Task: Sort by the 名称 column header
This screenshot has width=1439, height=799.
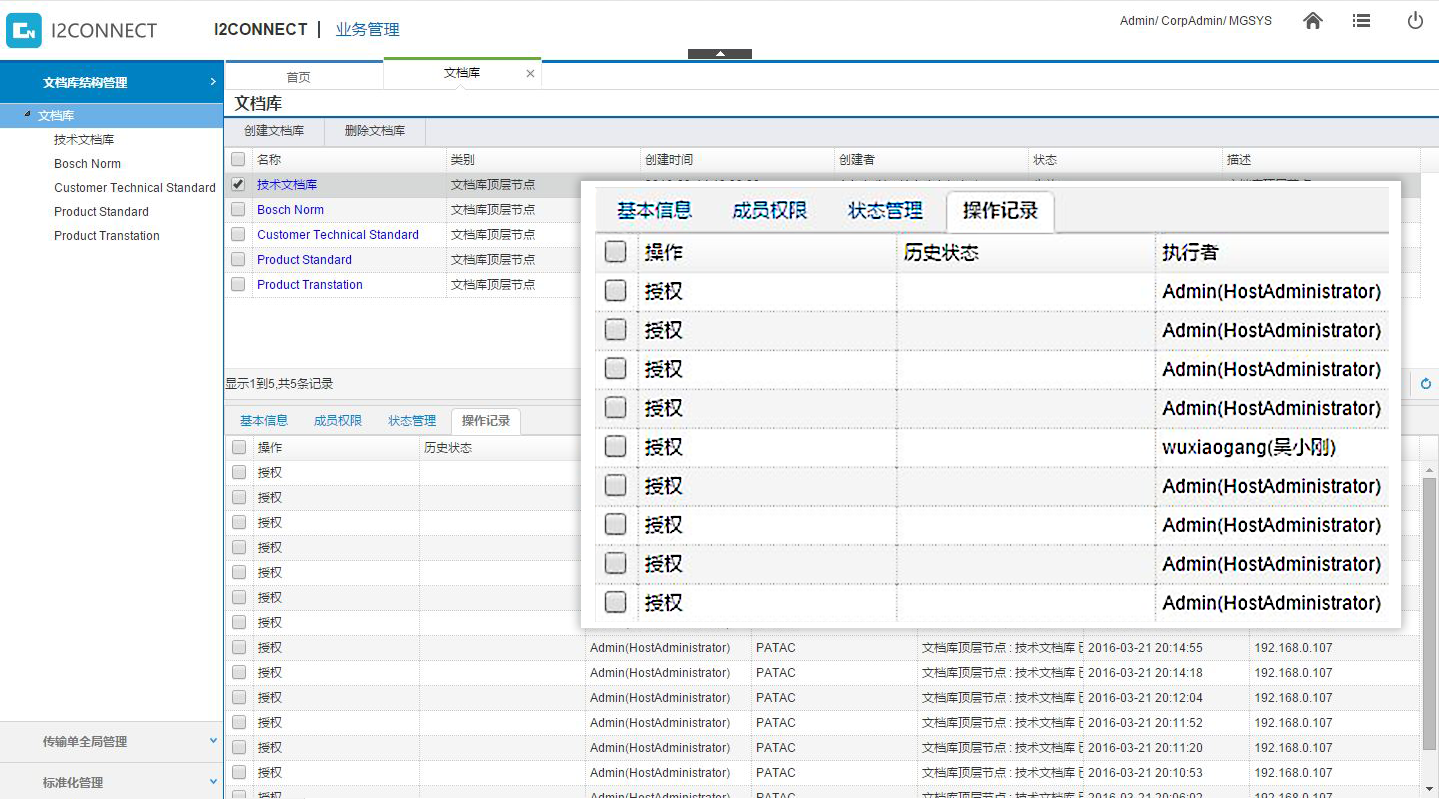Action: 348,159
